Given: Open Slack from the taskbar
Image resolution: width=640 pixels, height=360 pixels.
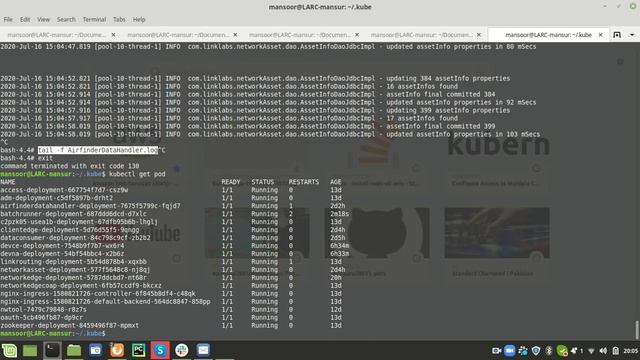Looking at the screenshot, I should click(182, 350).
